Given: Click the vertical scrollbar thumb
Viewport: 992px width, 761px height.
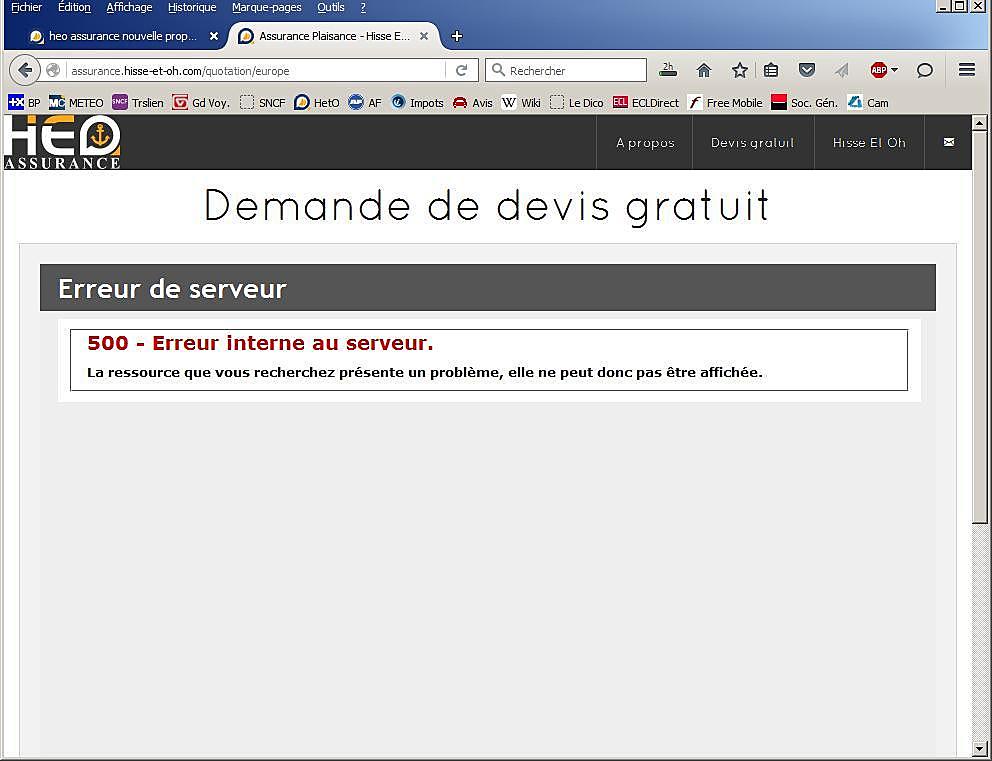Looking at the screenshot, I should pyautogui.click(x=979, y=326).
